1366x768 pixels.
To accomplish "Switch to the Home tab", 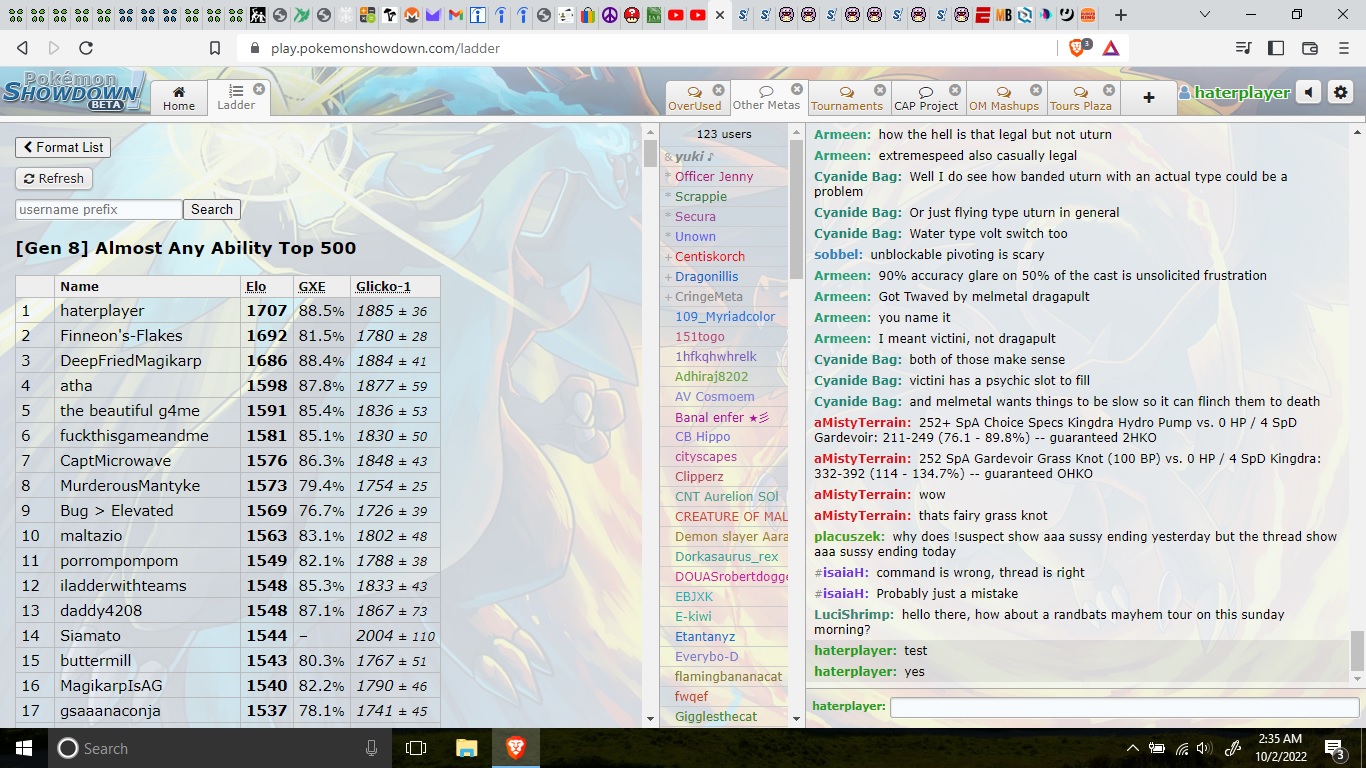I will click(179, 97).
